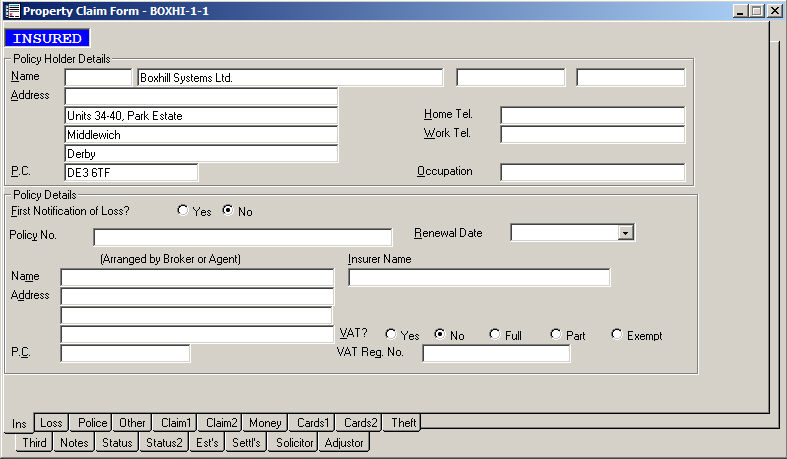
Task: Click the form icon in title bar
Action: pyautogui.click(x=11, y=10)
